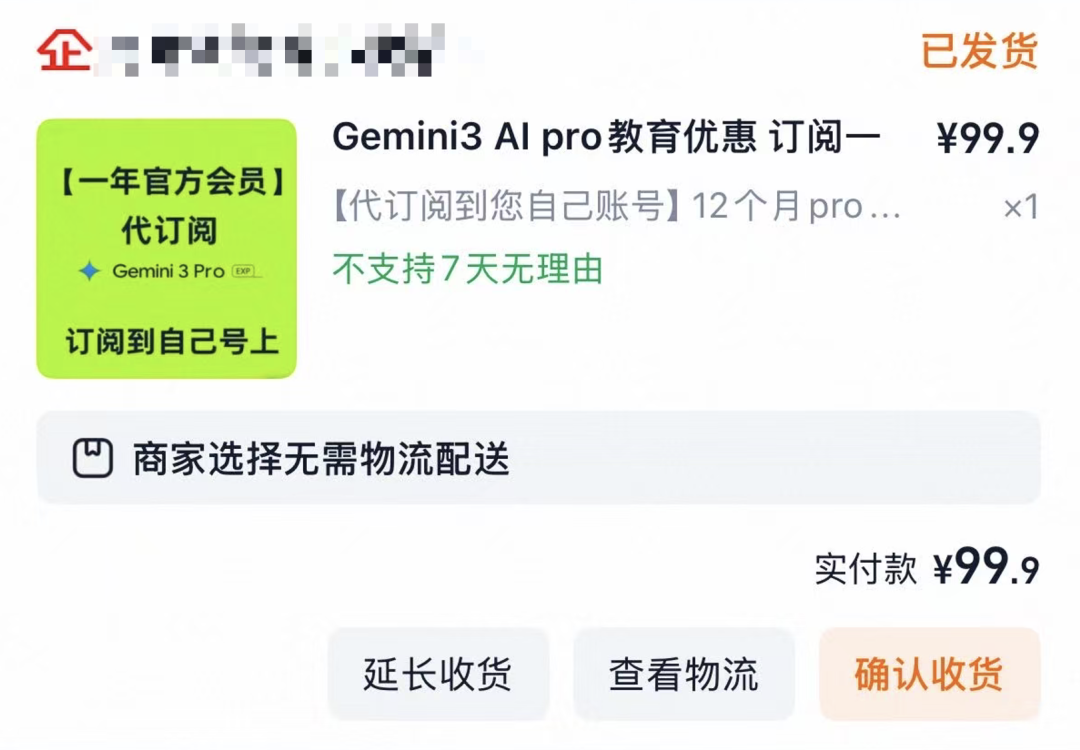
Task: Click the package box icon in logistics bar
Action: 93,458
